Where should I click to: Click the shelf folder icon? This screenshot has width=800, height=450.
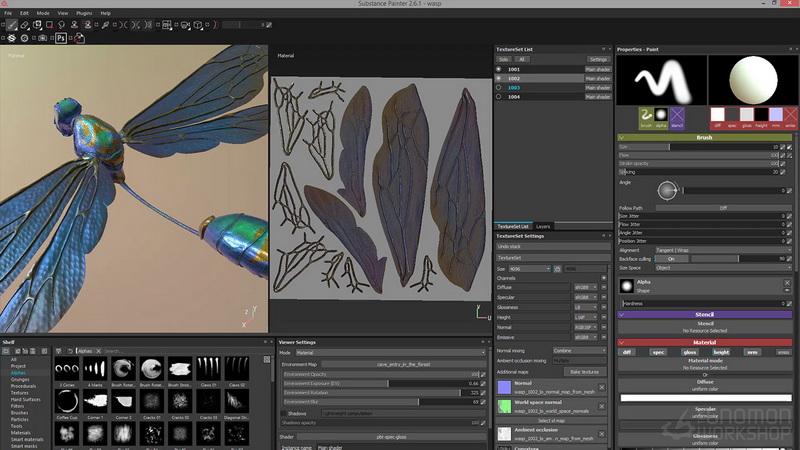[6, 351]
